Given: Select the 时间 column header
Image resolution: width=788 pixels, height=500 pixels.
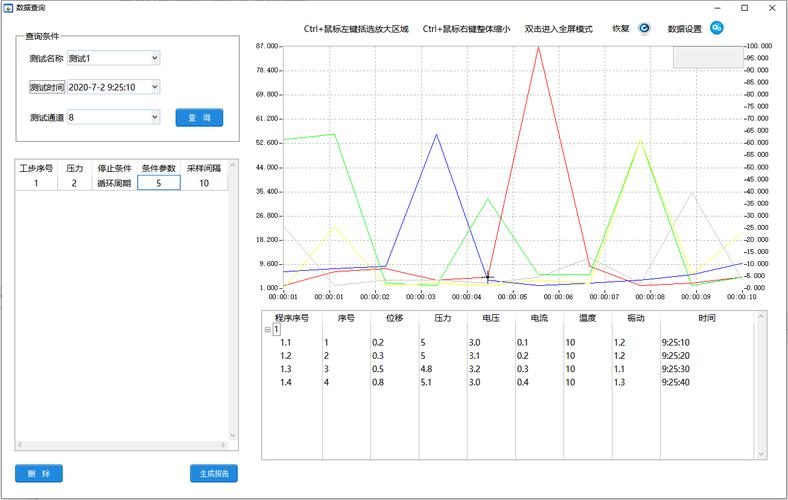Looking at the screenshot, I should pyautogui.click(x=707, y=318).
